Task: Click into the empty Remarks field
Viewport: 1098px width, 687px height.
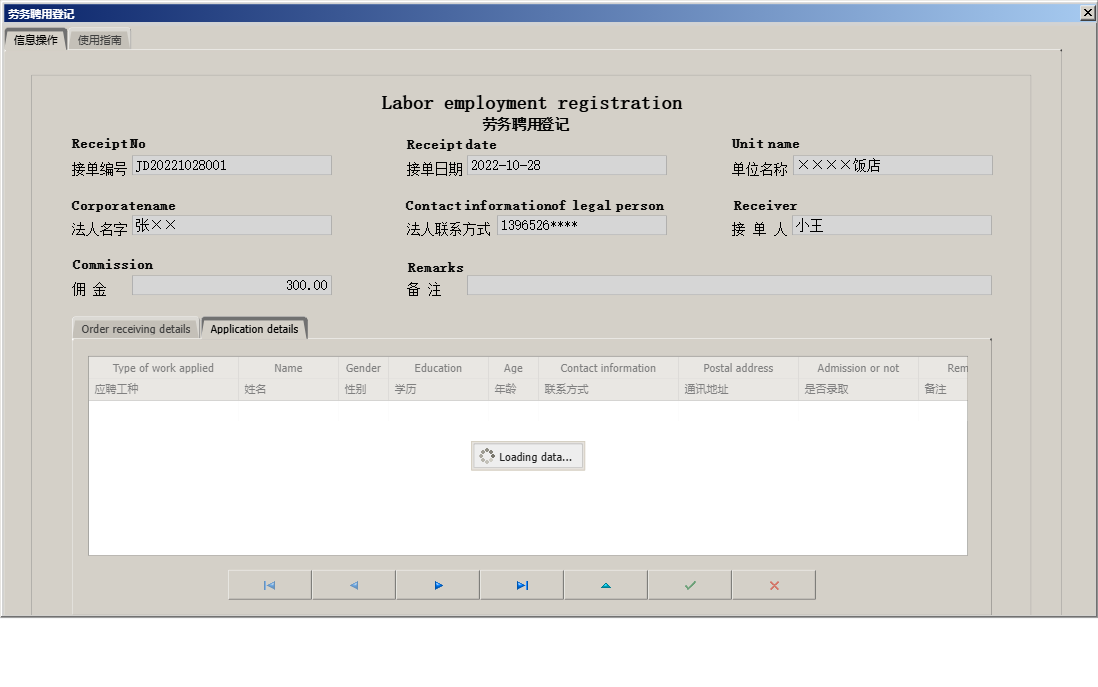Action: [729, 286]
